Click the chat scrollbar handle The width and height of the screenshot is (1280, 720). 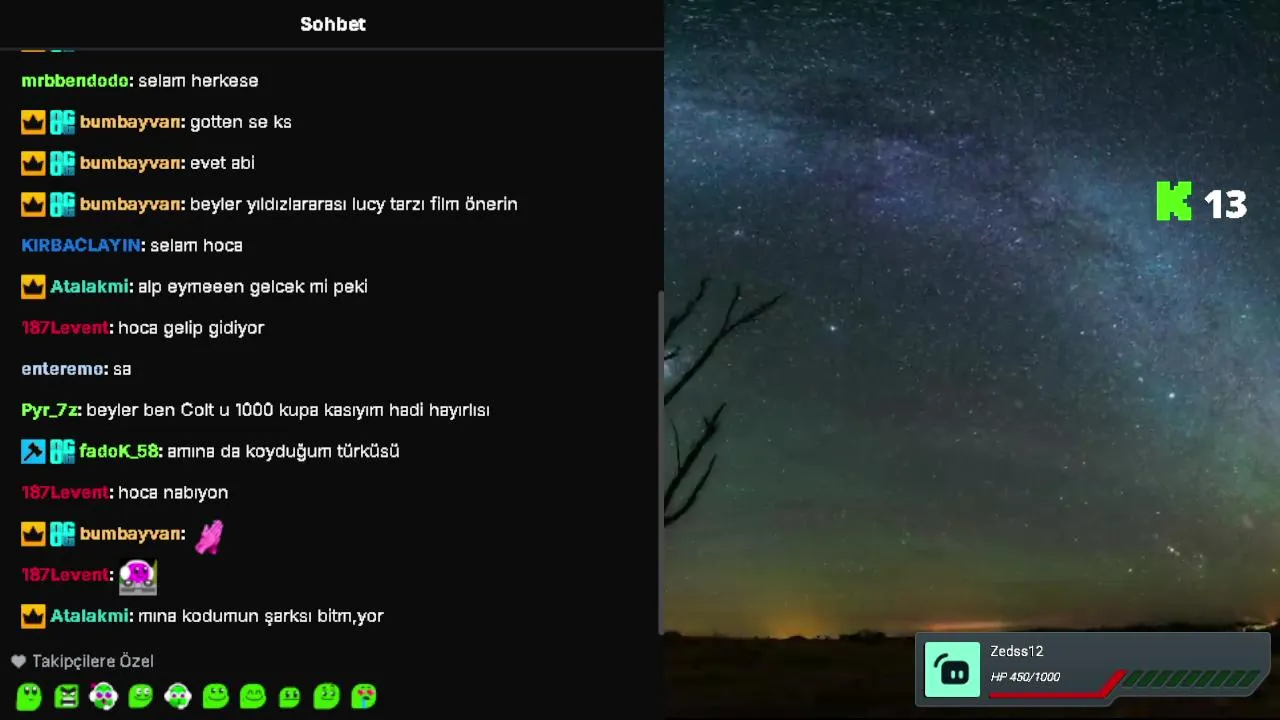point(660,461)
